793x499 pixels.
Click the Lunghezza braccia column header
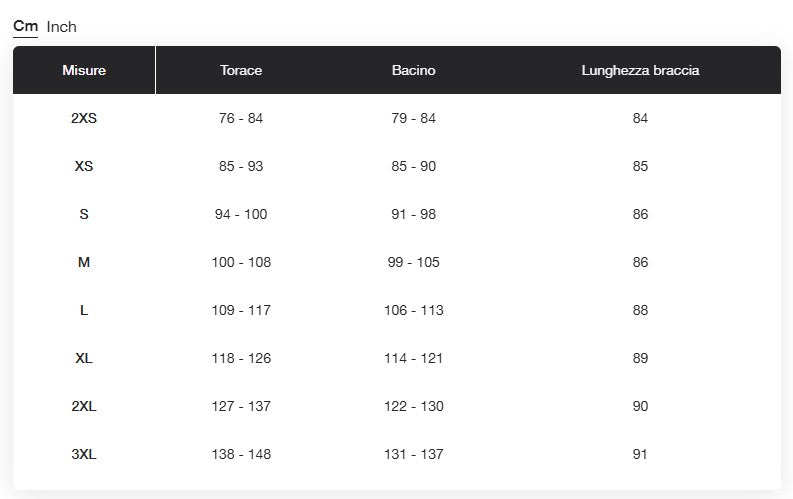click(x=640, y=70)
